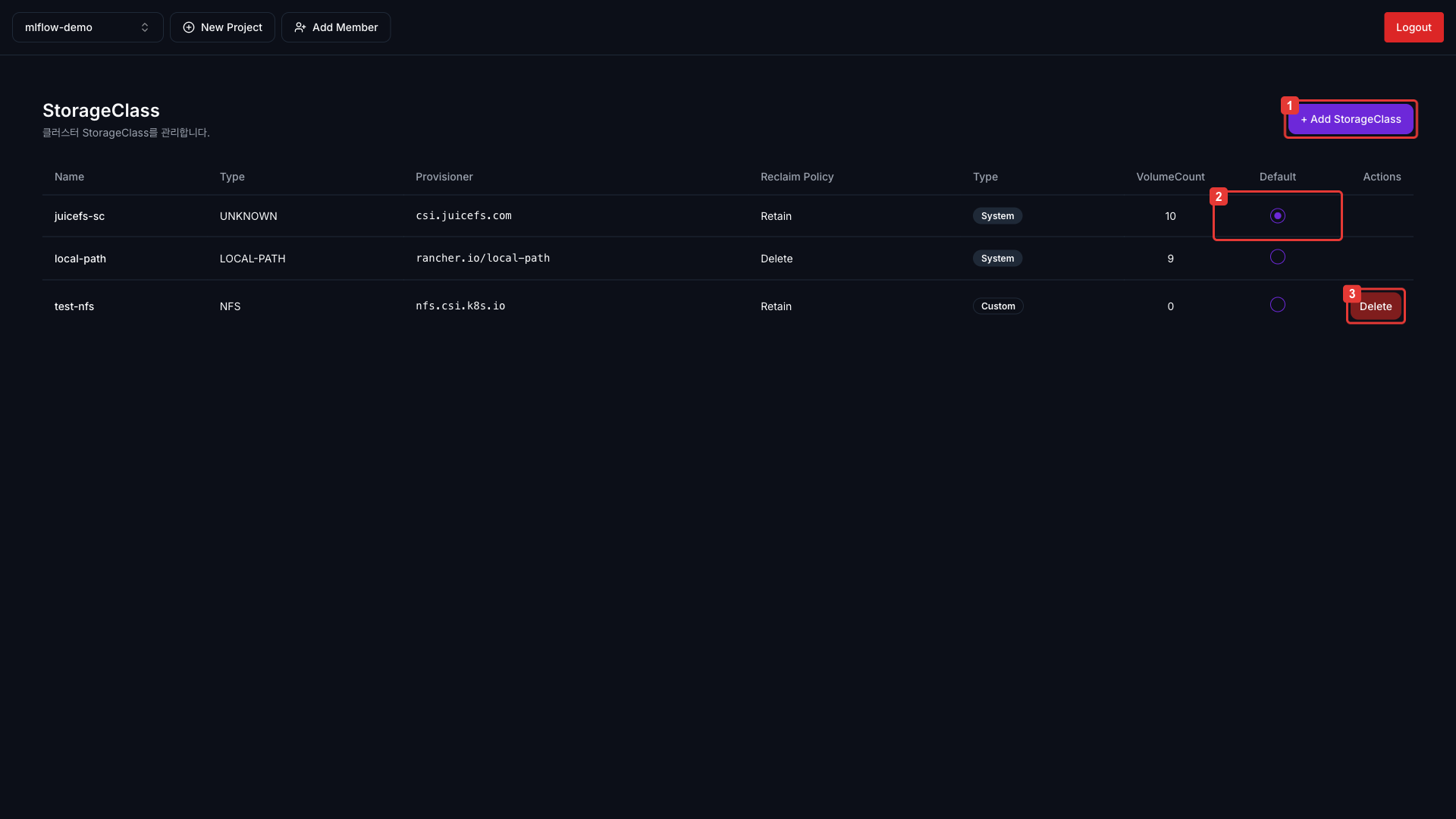
Task: Click the nfs.csi.k8s.io provisioner text
Action: [x=460, y=306]
